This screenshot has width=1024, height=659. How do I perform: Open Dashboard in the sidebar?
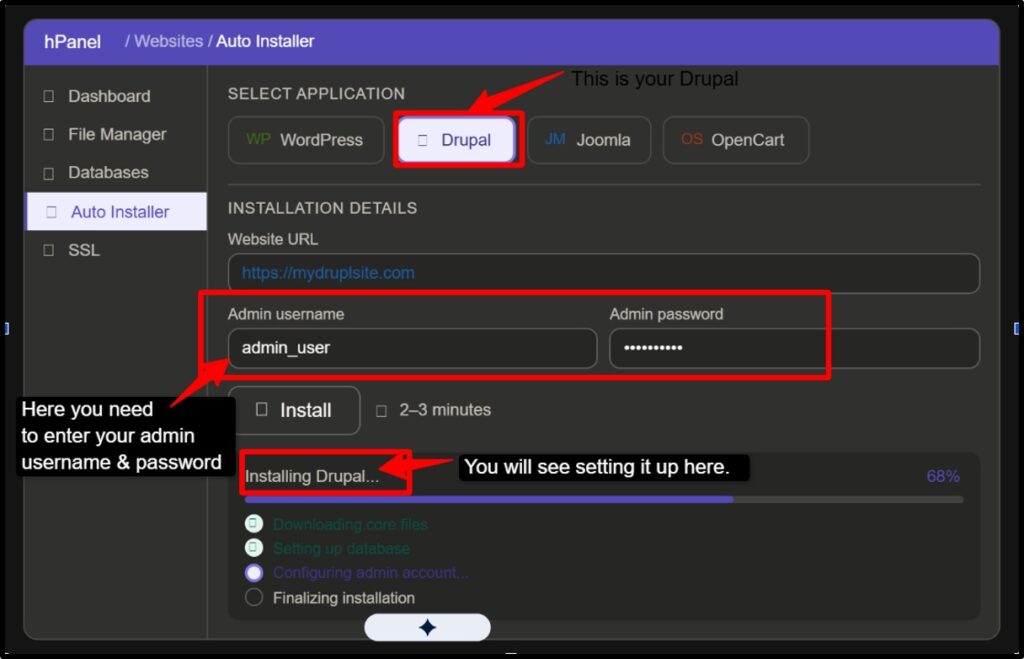click(x=110, y=96)
